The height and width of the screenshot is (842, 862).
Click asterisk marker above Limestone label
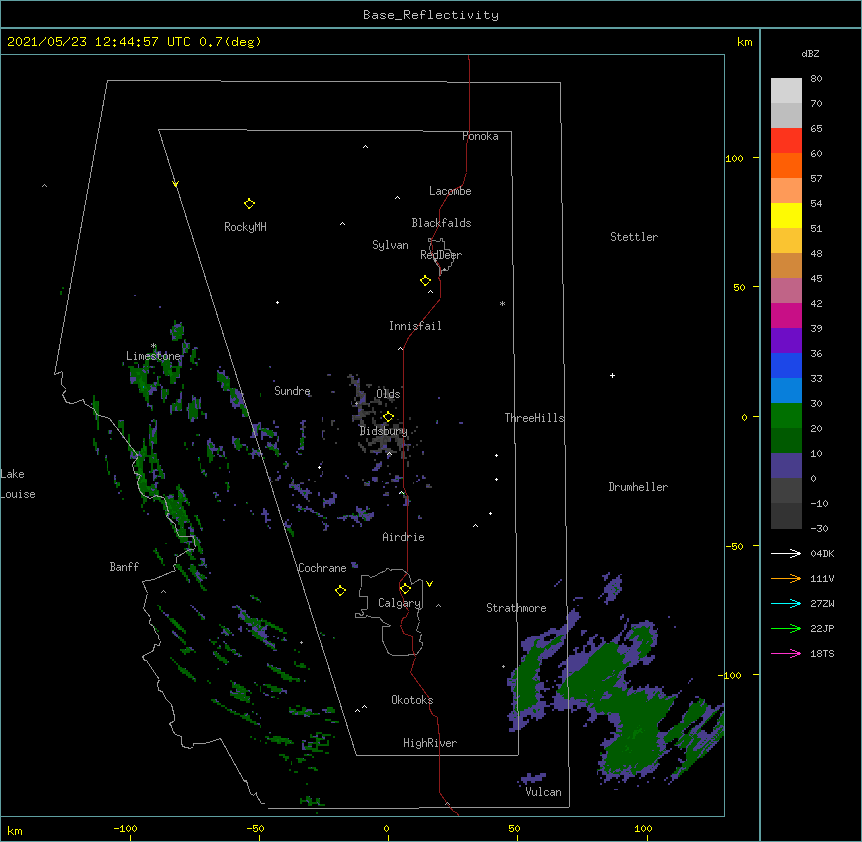pos(154,346)
